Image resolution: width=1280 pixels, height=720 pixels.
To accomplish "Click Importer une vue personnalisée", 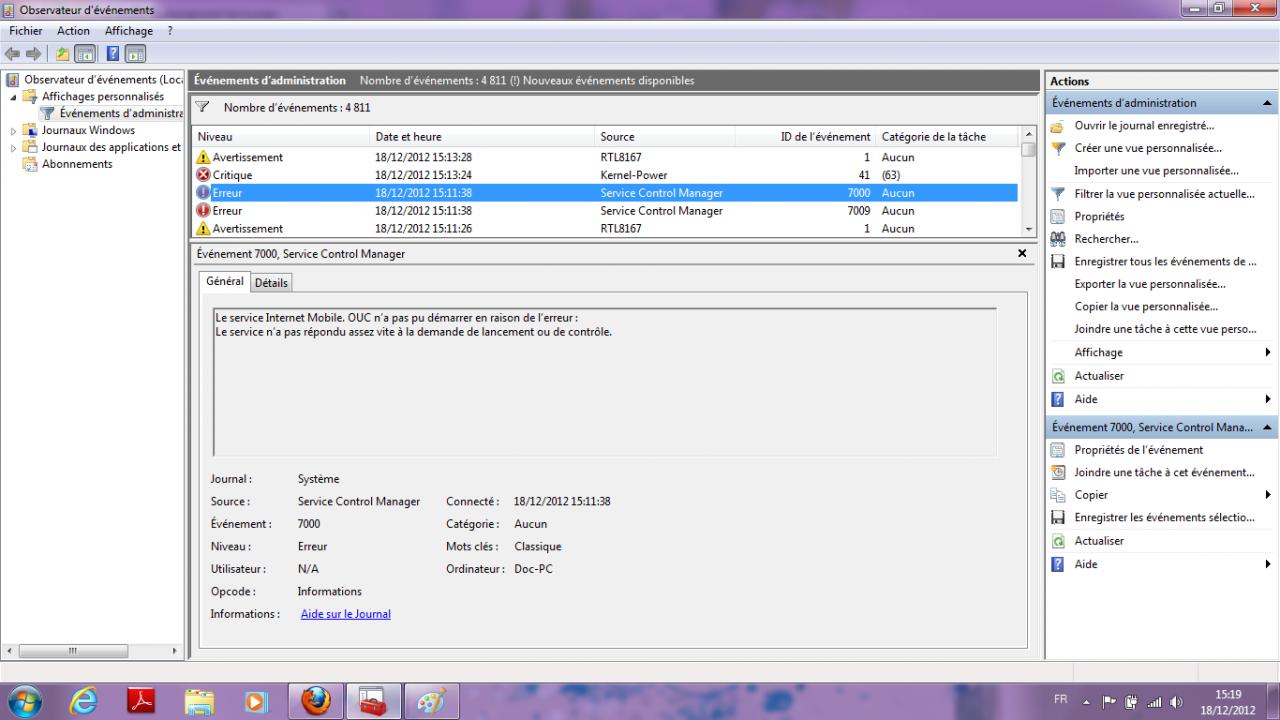I will 1156,171.
